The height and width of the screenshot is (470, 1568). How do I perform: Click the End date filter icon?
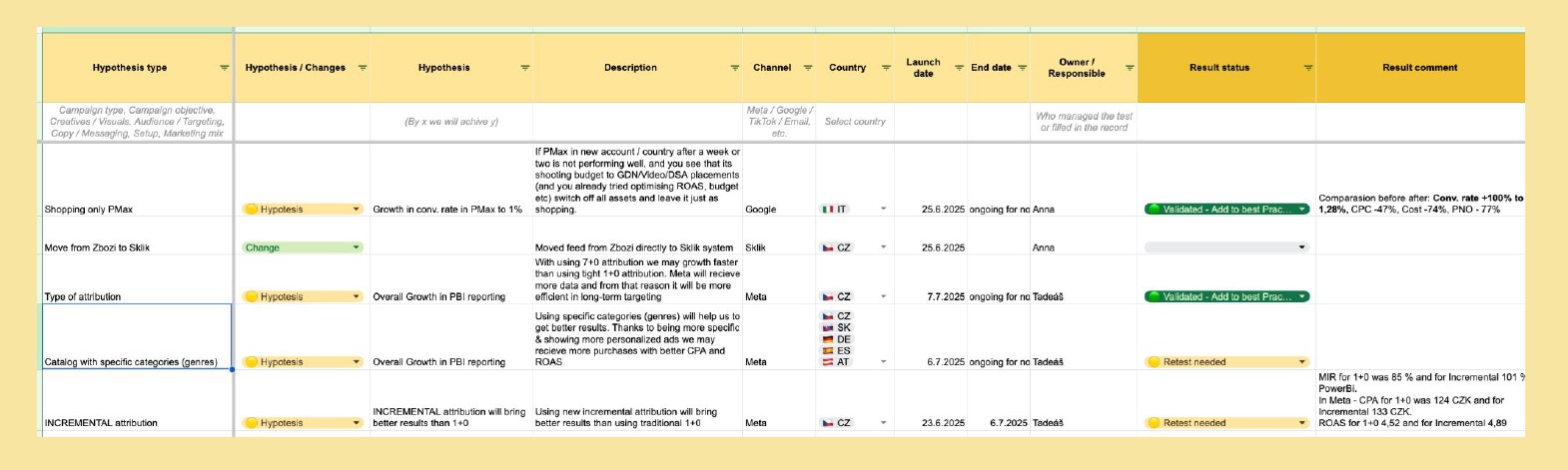click(1022, 68)
